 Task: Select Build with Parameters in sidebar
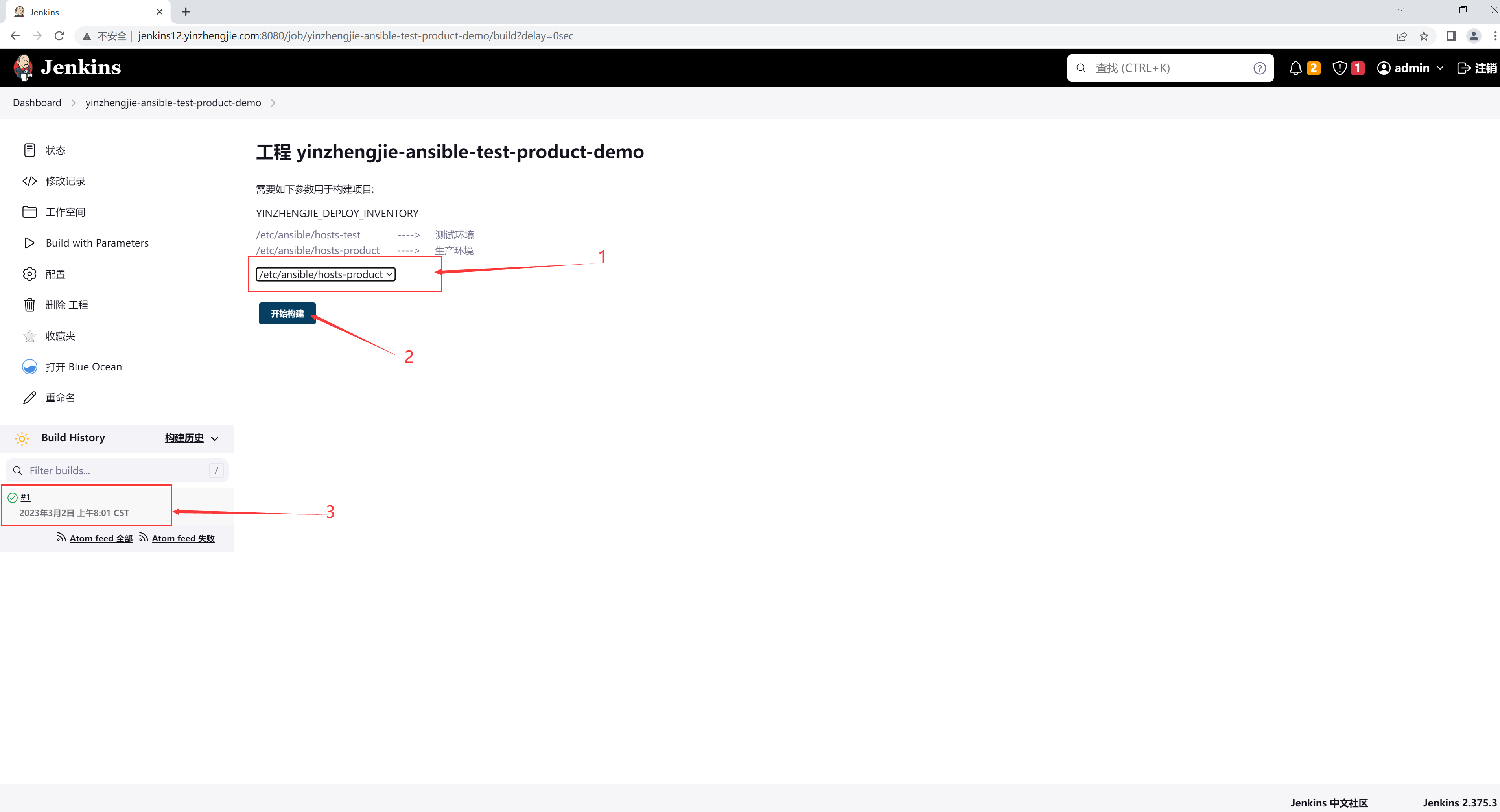(x=97, y=243)
